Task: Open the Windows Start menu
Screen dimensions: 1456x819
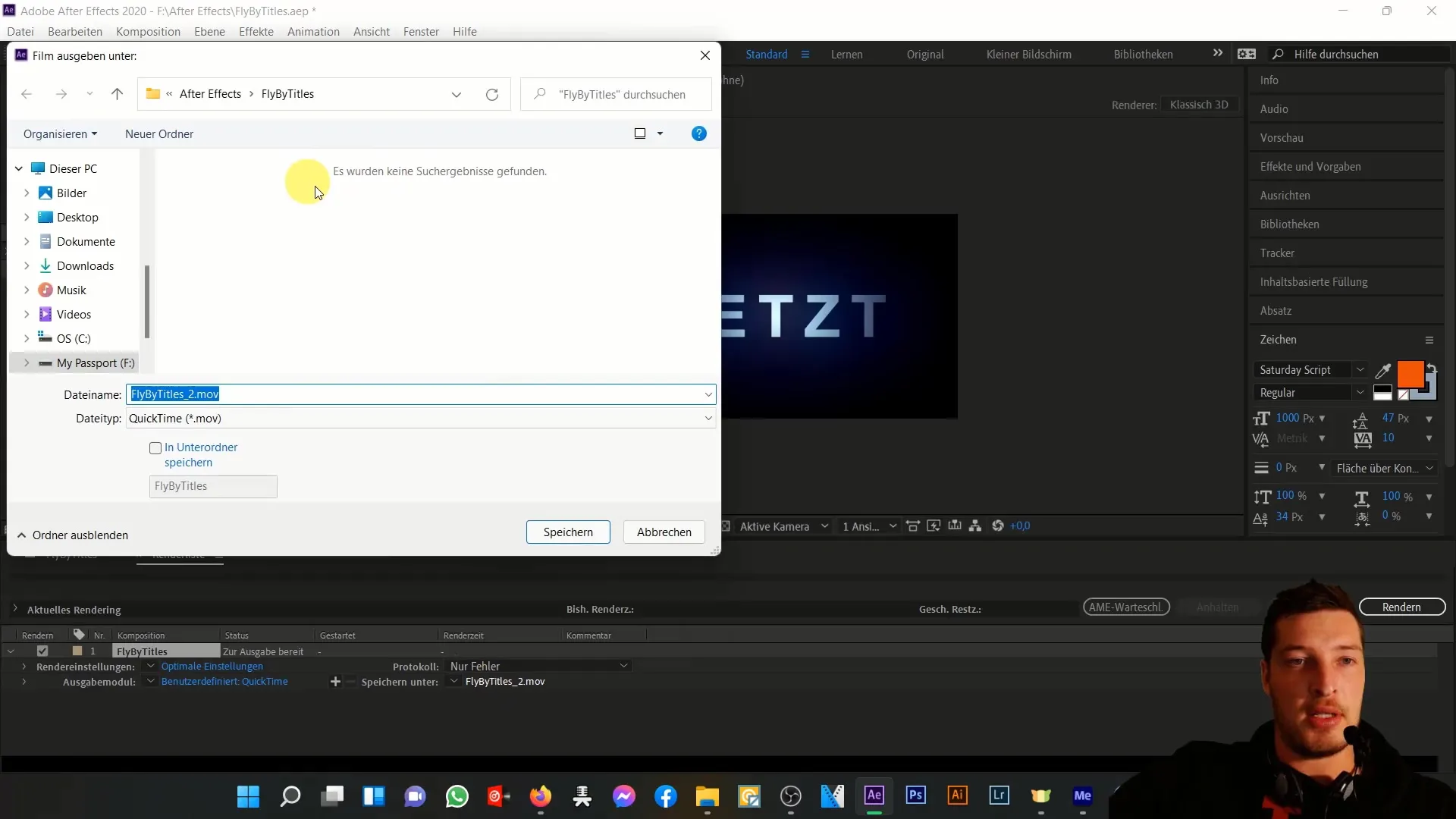Action: point(249,796)
